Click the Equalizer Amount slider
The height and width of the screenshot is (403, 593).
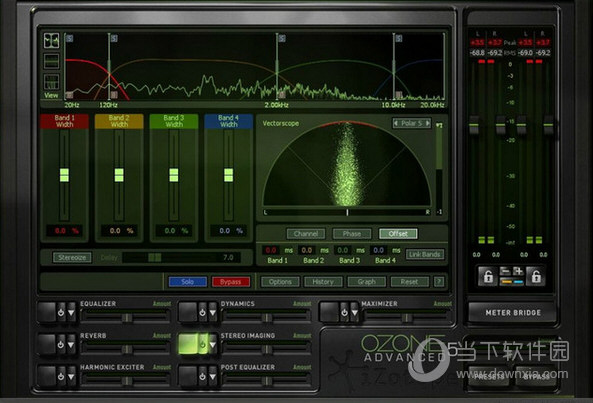point(127,318)
